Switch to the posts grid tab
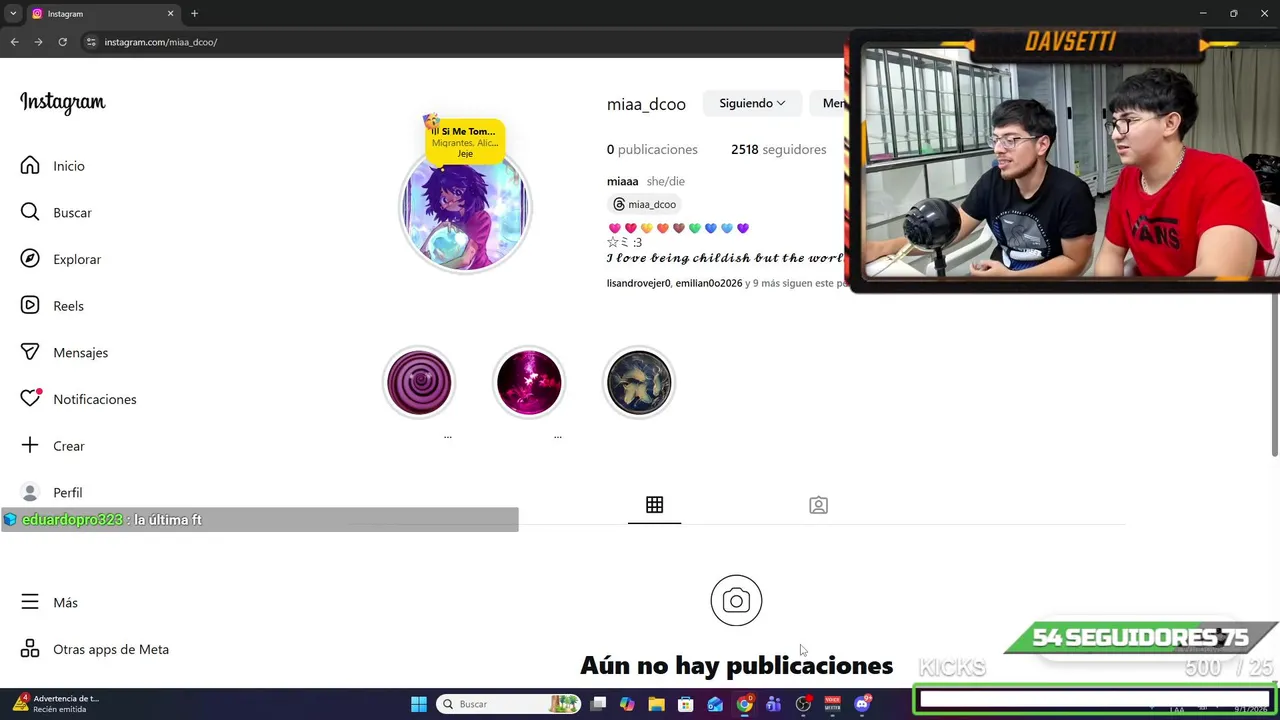The image size is (1280, 720). (654, 505)
